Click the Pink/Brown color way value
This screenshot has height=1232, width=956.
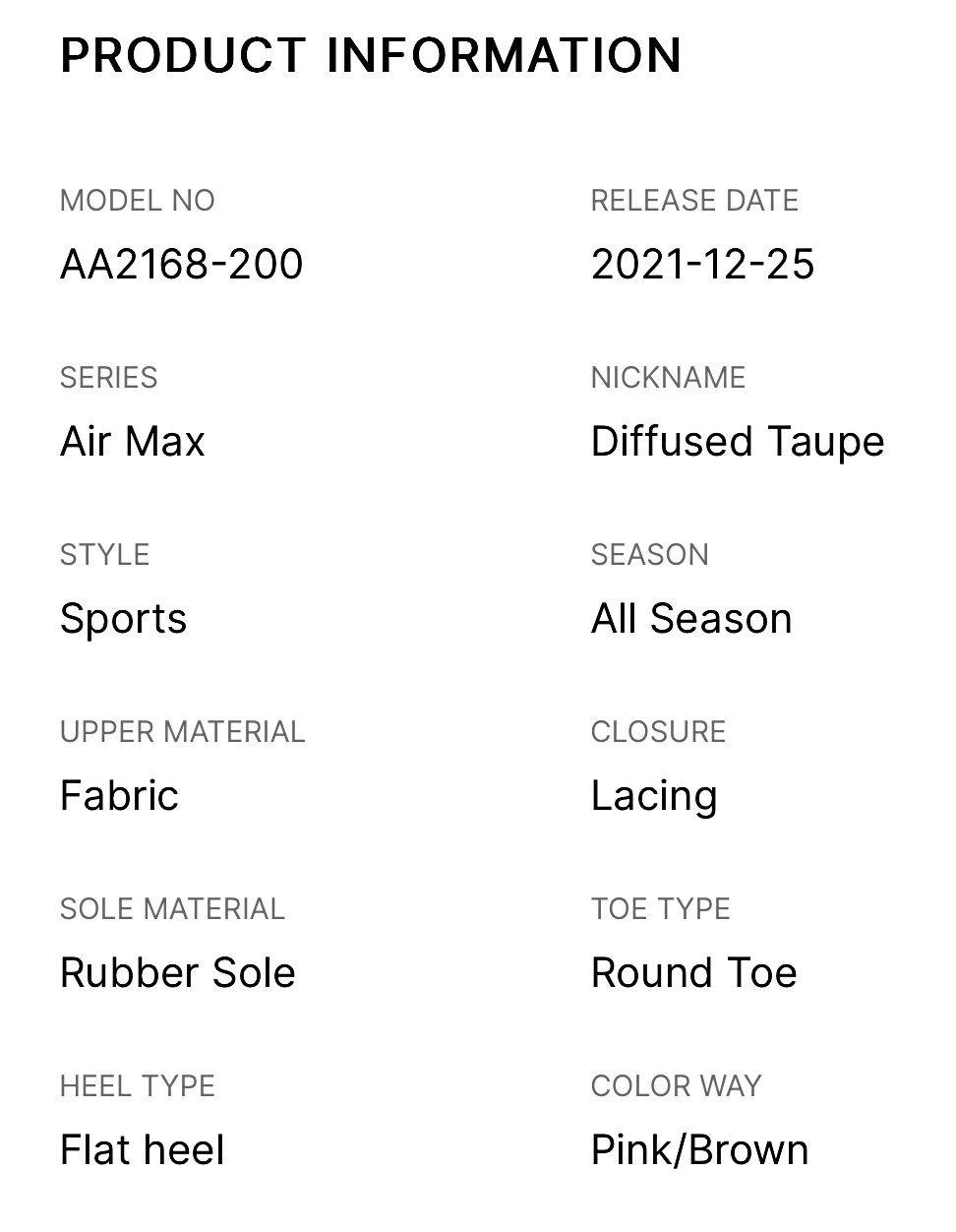pyautogui.click(x=700, y=1150)
